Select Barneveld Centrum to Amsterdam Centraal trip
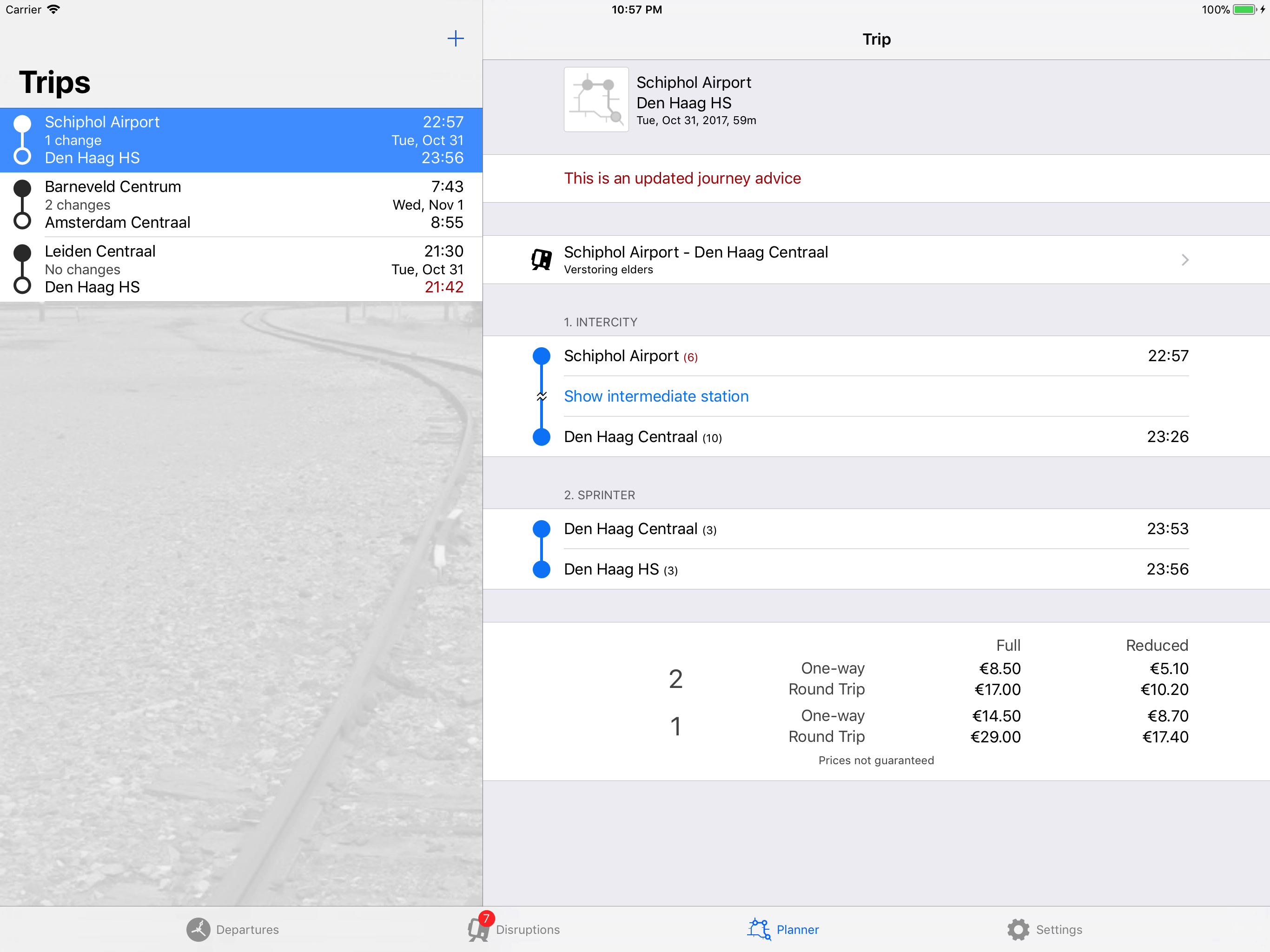1270x952 pixels. pos(241,205)
